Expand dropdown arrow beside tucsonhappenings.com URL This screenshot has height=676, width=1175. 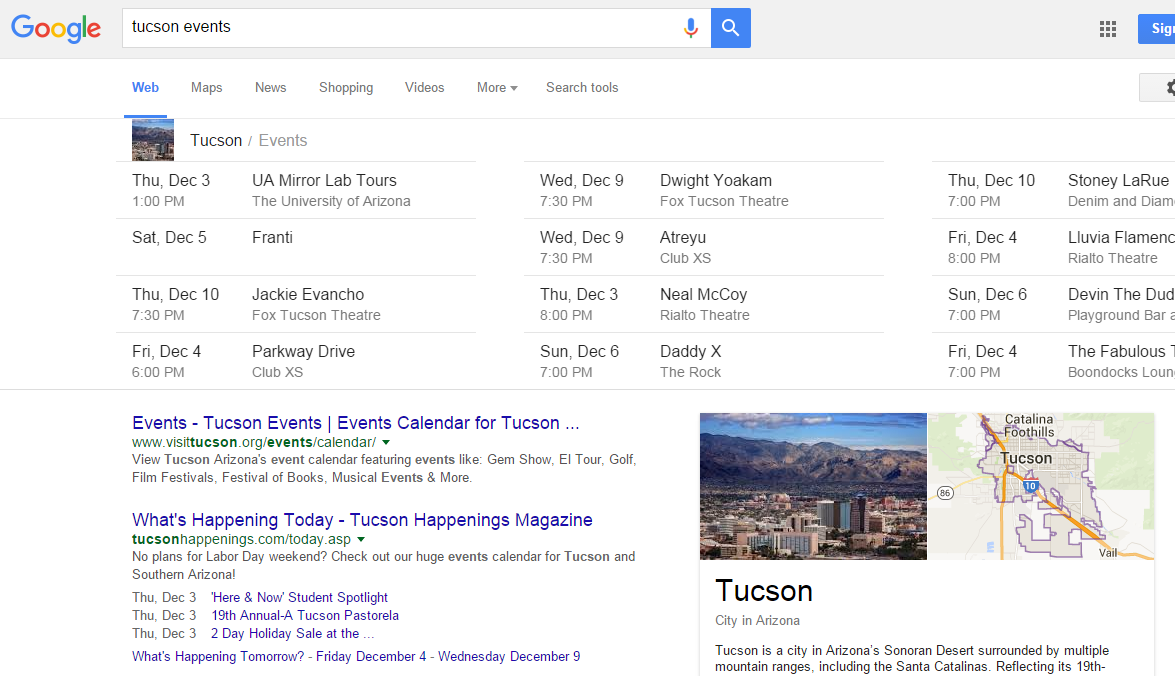360,539
